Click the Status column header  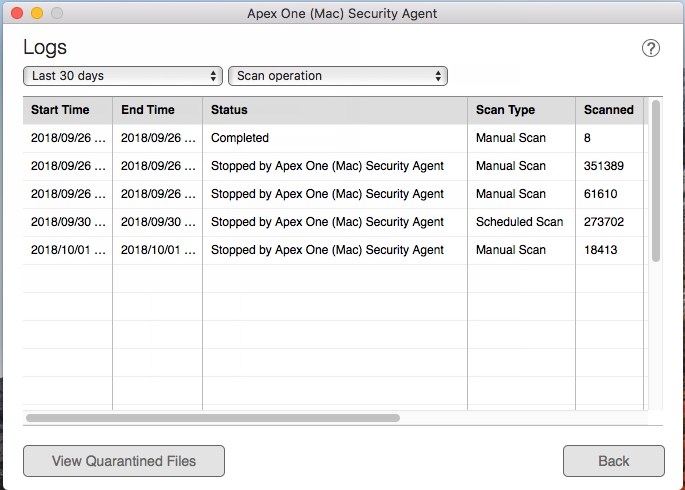tap(334, 110)
